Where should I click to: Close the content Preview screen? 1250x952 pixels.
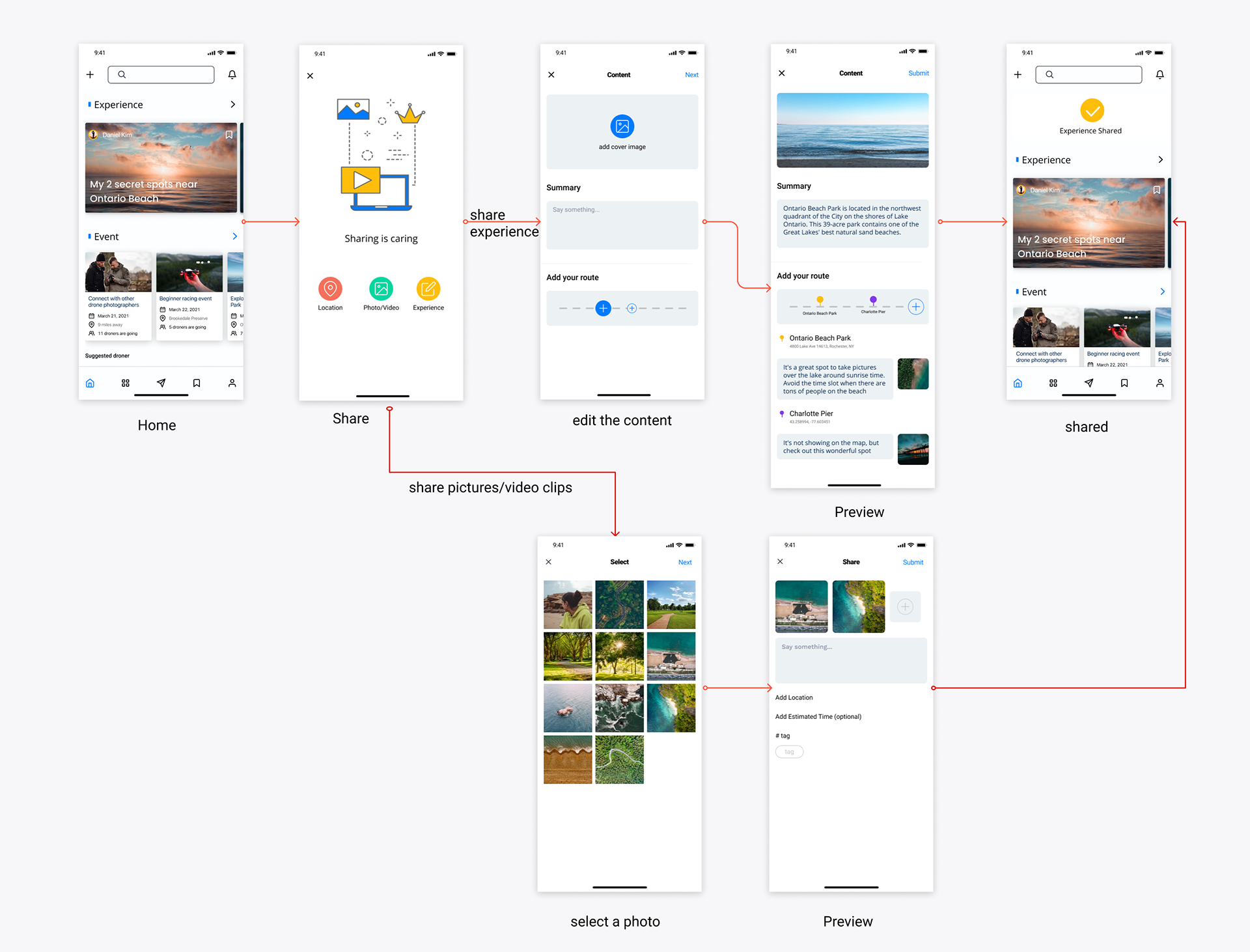782,73
